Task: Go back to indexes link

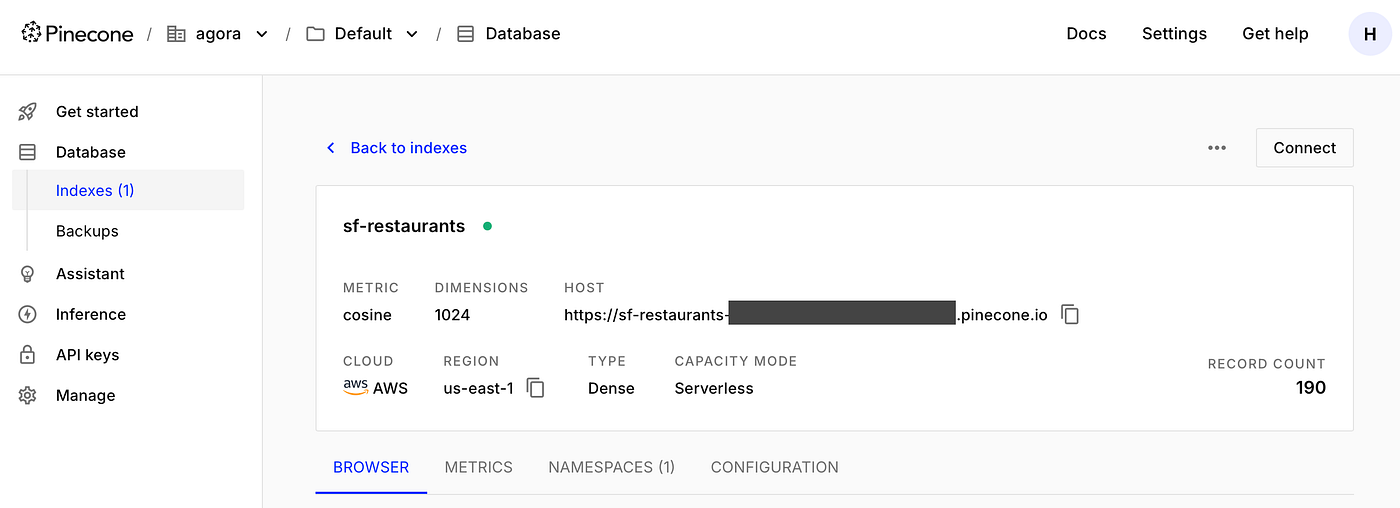Action: (x=409, y=148)
